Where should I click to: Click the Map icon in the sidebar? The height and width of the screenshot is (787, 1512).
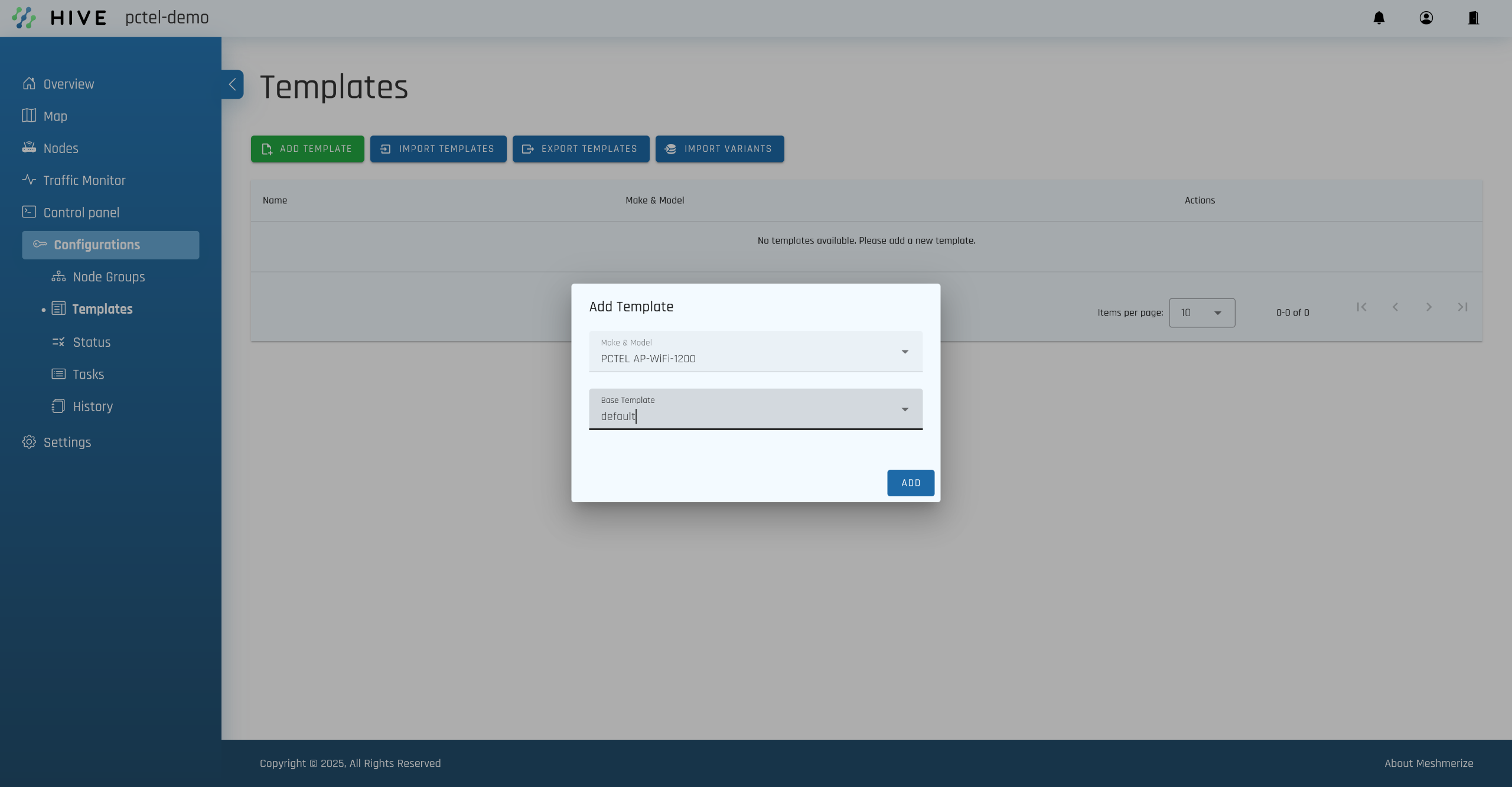(29, 116)
